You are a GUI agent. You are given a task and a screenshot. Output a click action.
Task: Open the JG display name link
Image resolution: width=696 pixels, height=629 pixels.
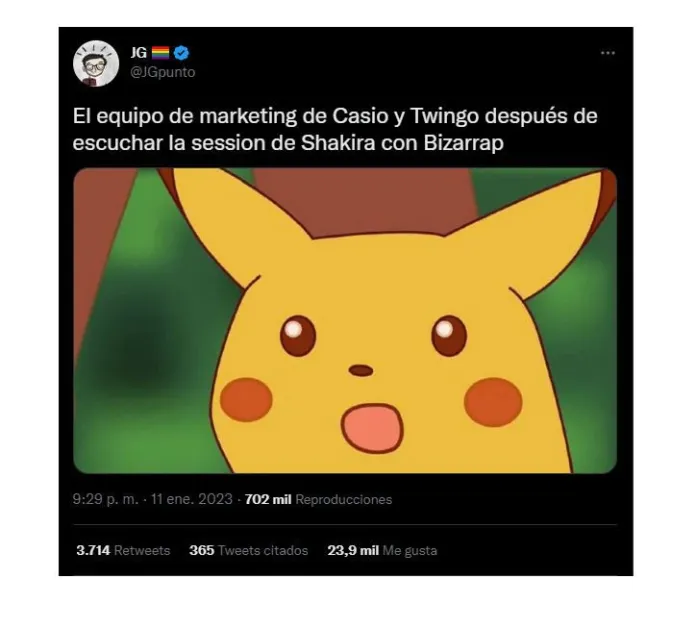pos(138,53)
